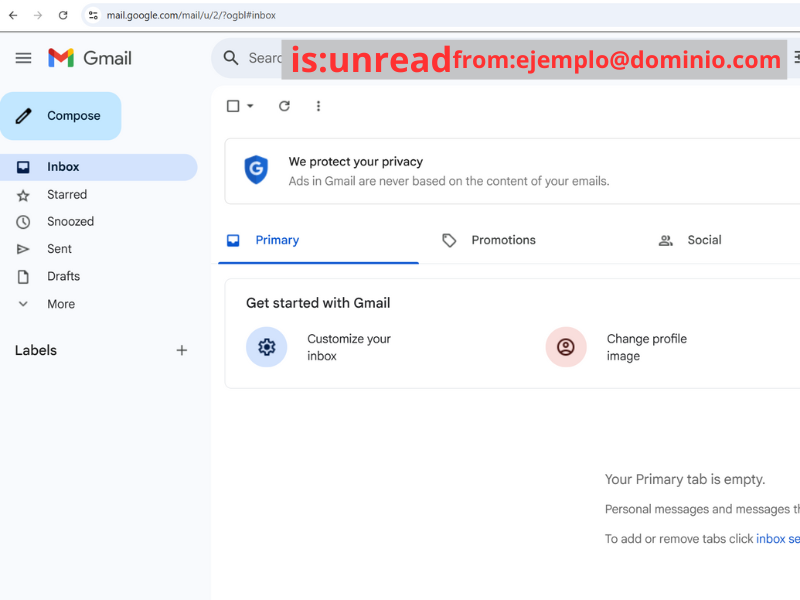This screenshot has height=600, width=800.
Task: Click the browser address bar URL
Action: [190, 15]
